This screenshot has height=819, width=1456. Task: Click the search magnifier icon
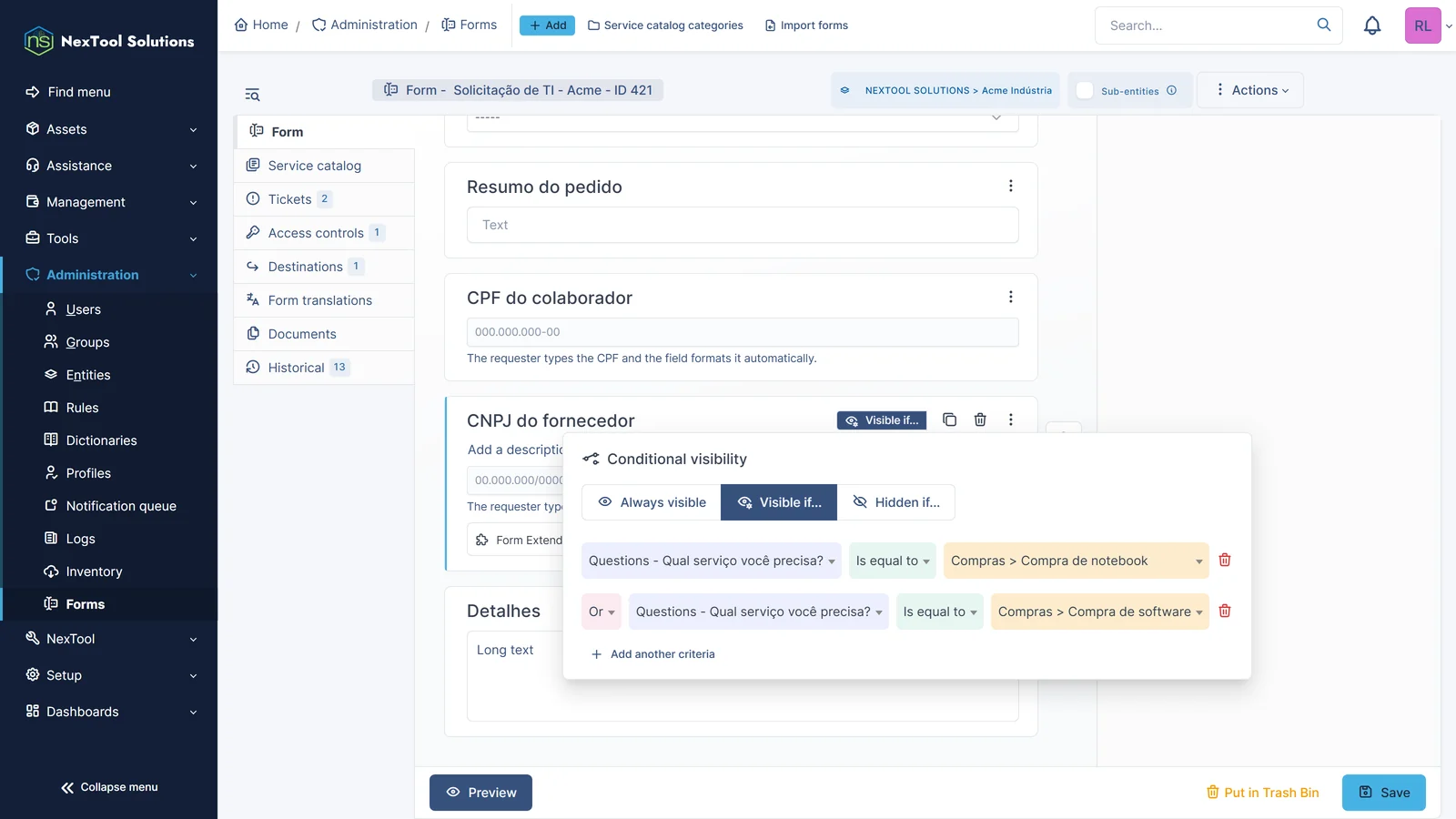[x=1324, y=25]
